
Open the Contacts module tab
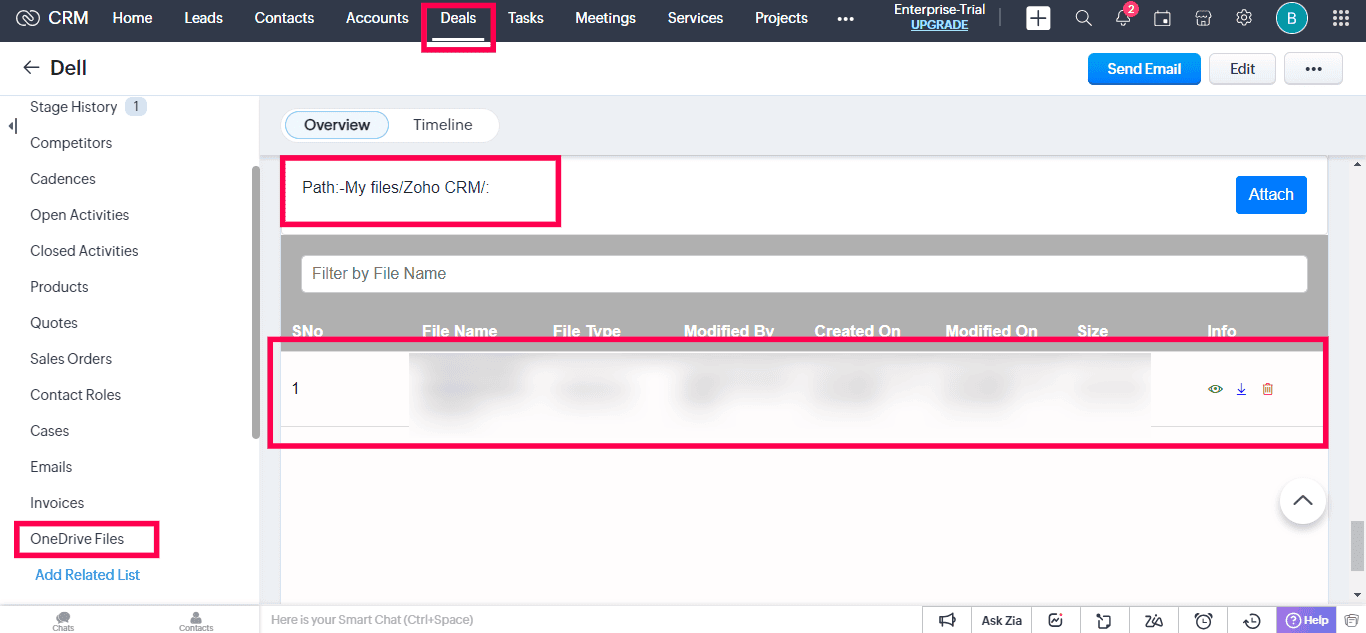pyautogui.click(x=284, y=18)
